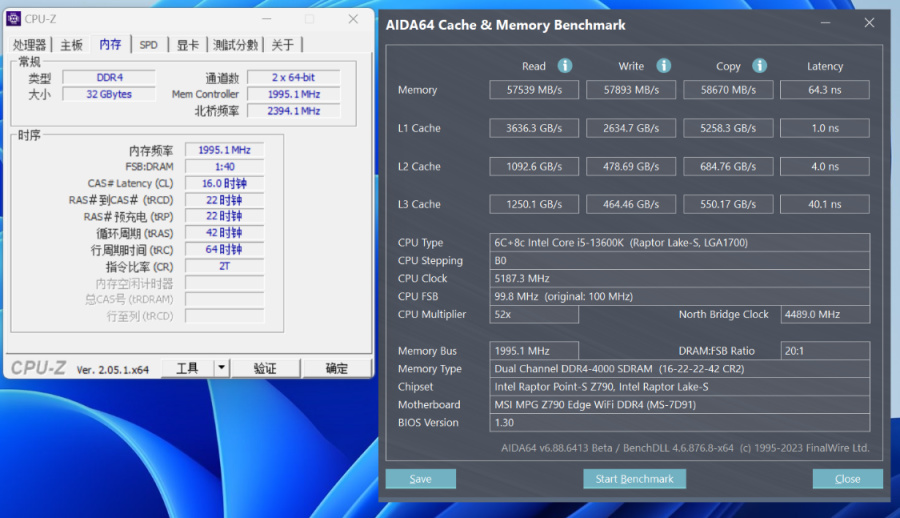The width and height of the screenshot is (900, 518).
Task: Click the L3 Cache latency 40.1 ns
Action: coord(825,204)
